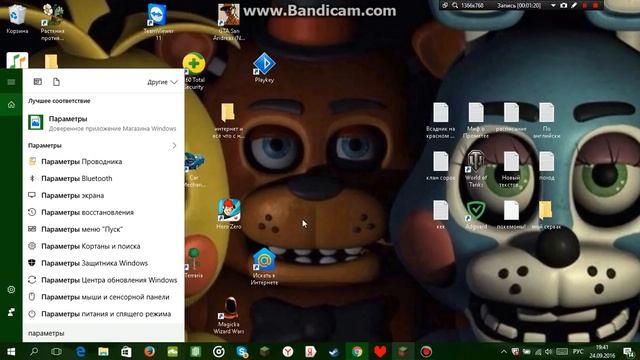Screen dimensions: 640x360
Task: Open the По английски file
Action: [x=547, y=121]
